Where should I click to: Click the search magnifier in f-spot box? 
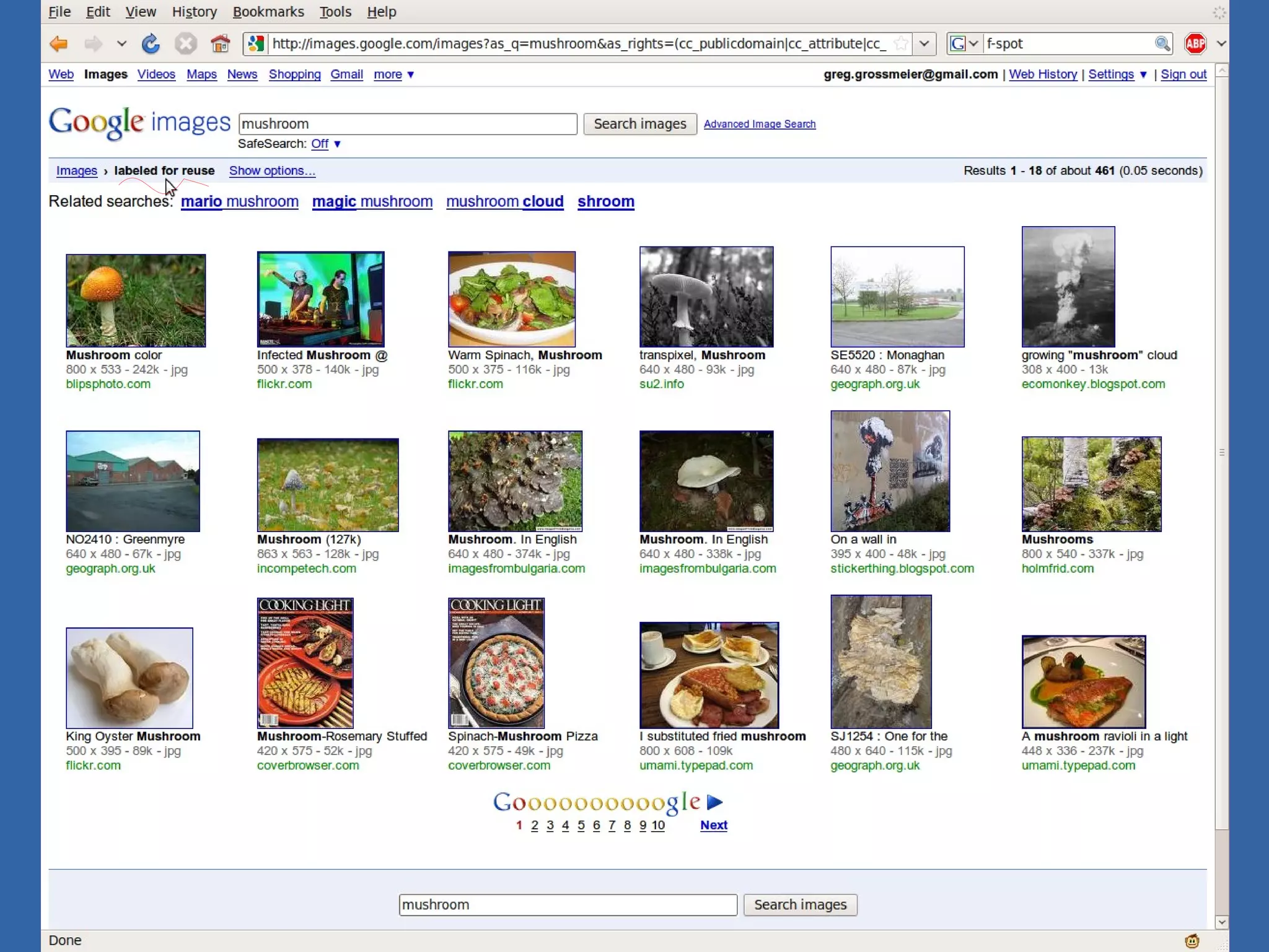[x=1162, y=44]
